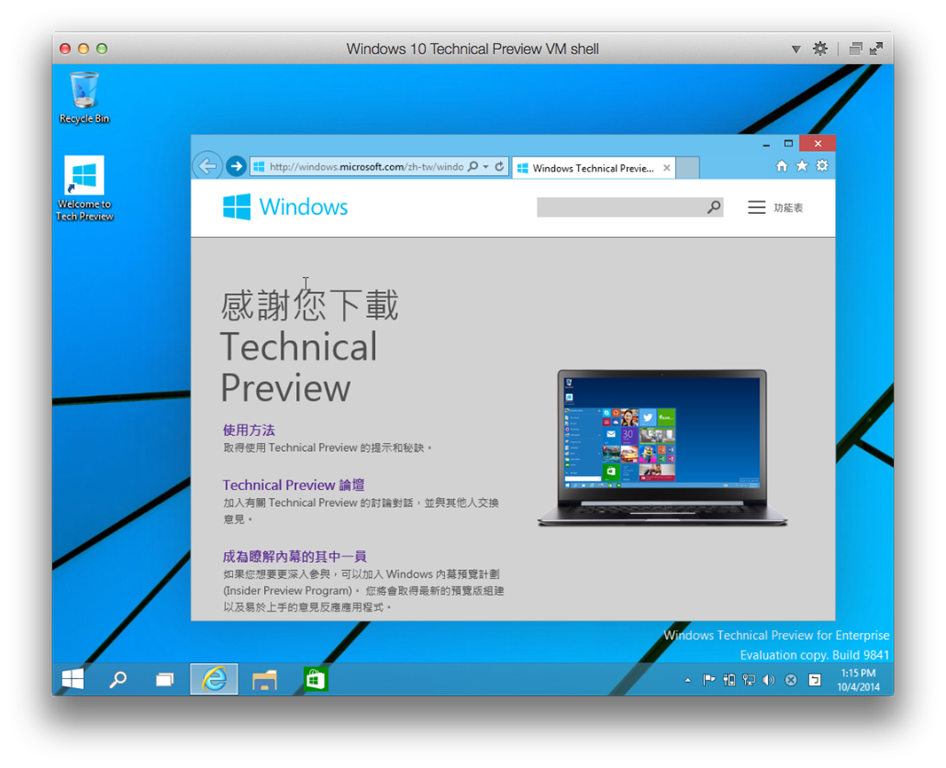
Task: Click the website search magnifier icon
Action: 714,207
